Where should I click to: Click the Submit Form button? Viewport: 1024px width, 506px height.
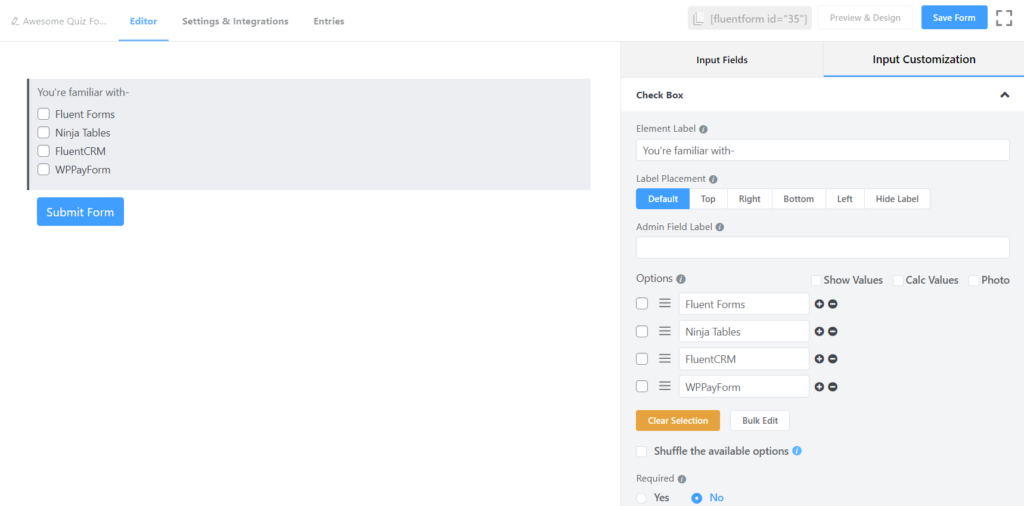coord(80,212)
